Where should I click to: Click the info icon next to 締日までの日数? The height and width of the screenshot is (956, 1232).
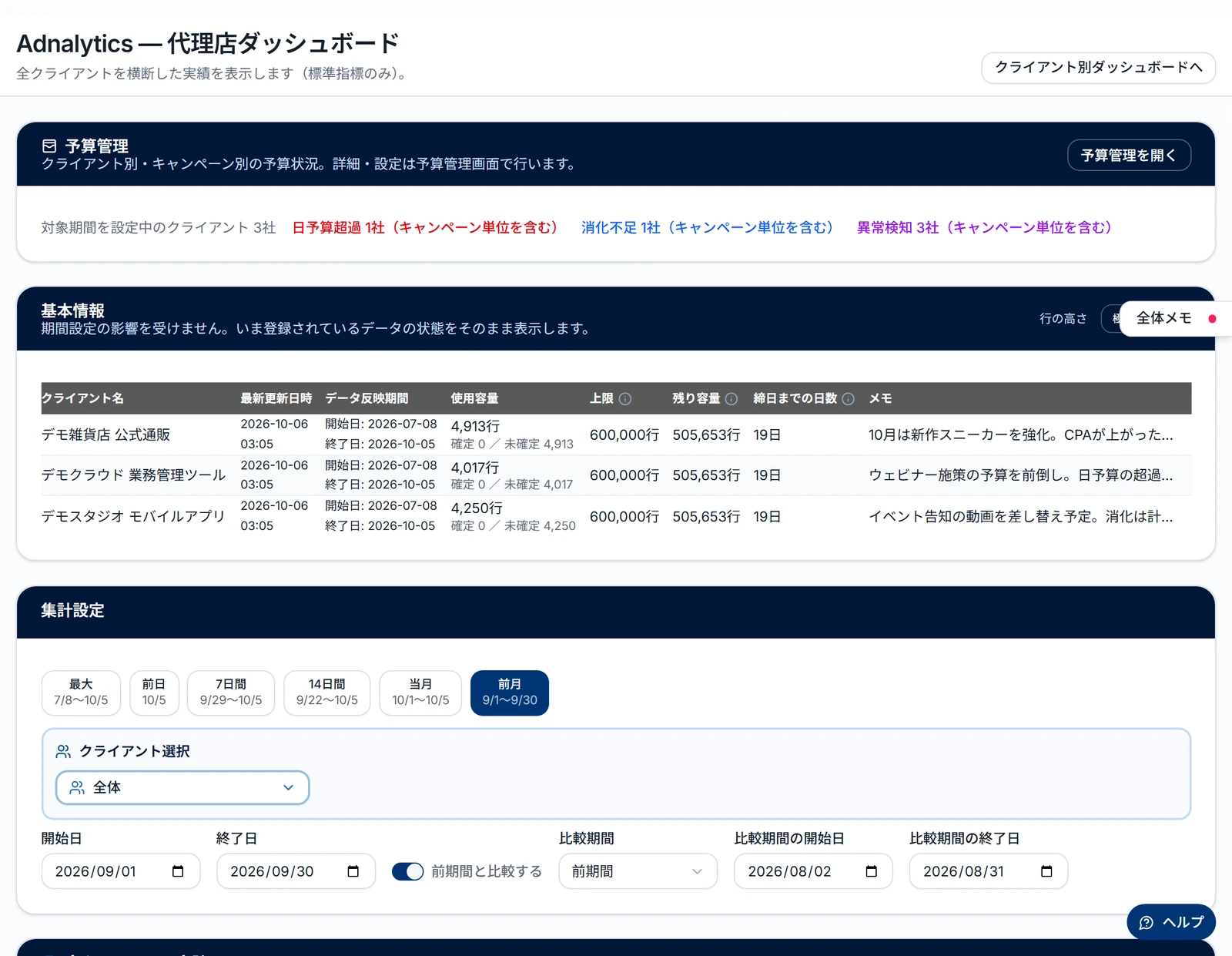click(848, 399)
